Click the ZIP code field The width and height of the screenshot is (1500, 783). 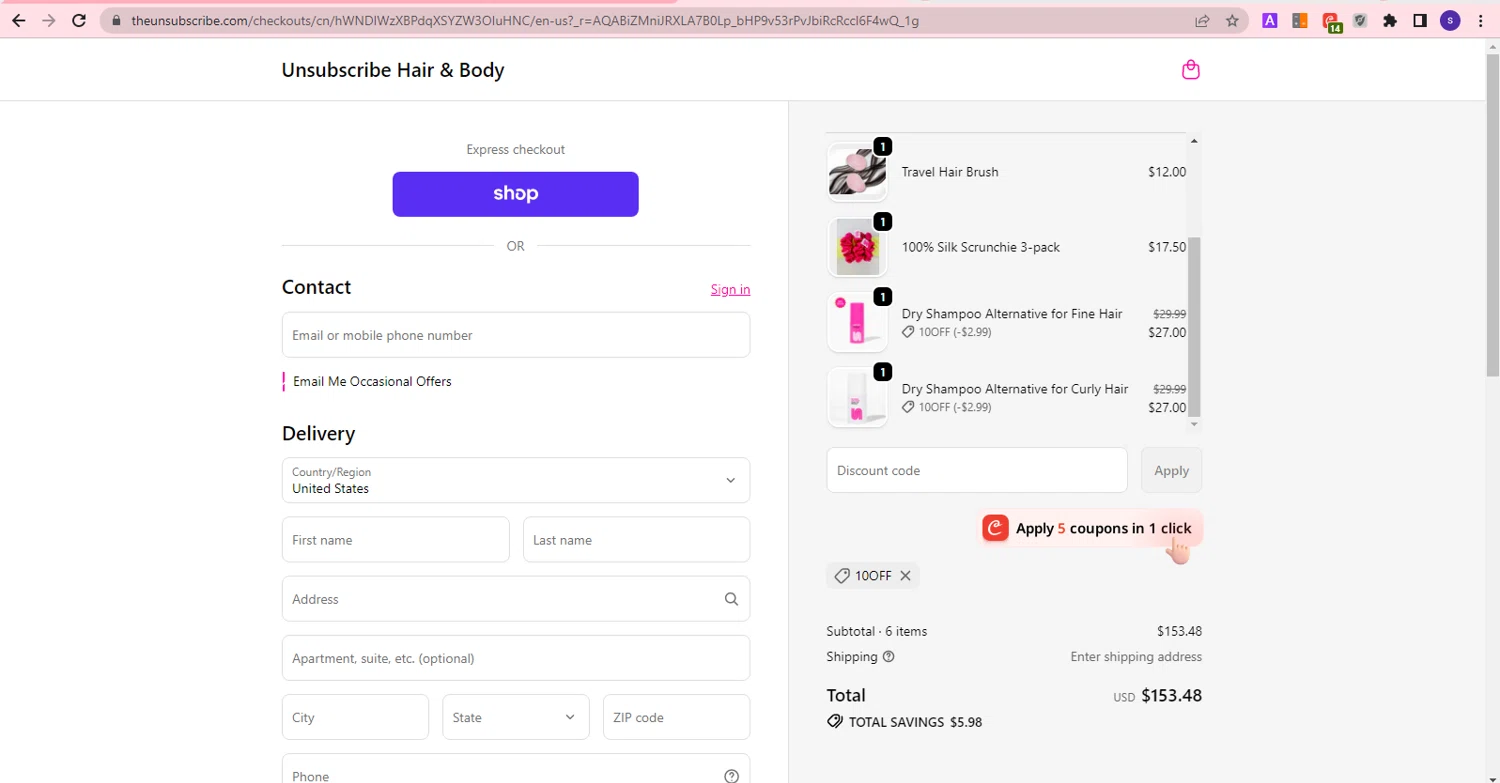(x=676, y=717)
